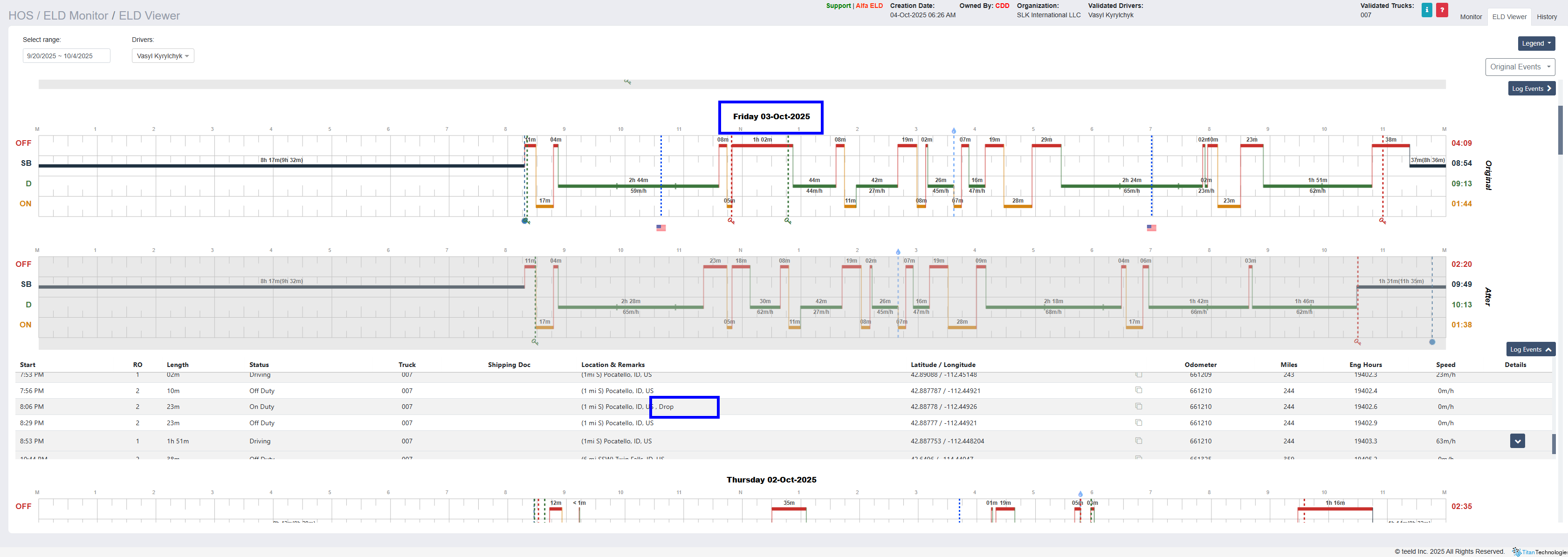
Task: Click the log events table scrollbar thumb
Action: coord(1554,444)
